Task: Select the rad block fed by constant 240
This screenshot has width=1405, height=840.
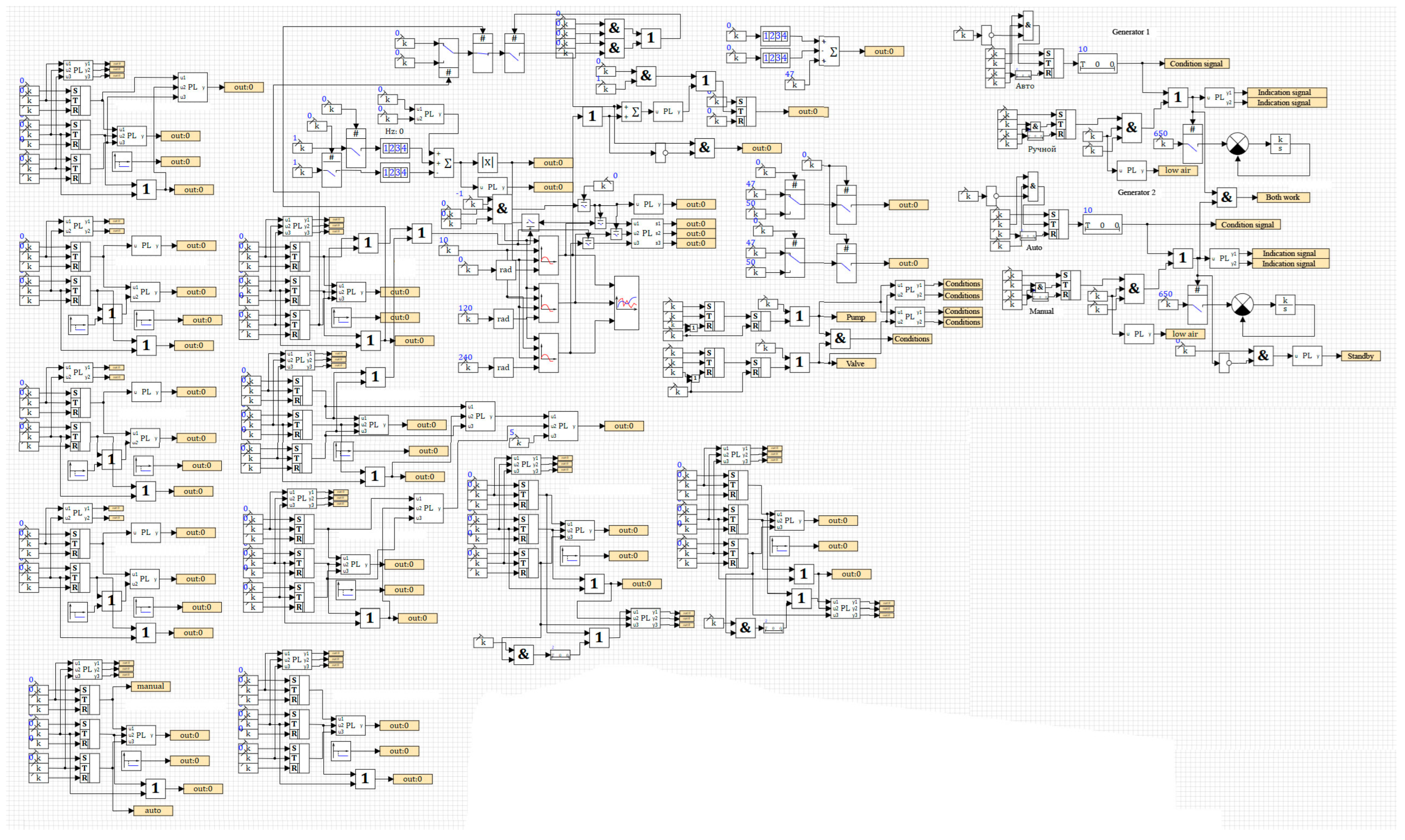Action: pyautogui.click(x=503, y=368)
